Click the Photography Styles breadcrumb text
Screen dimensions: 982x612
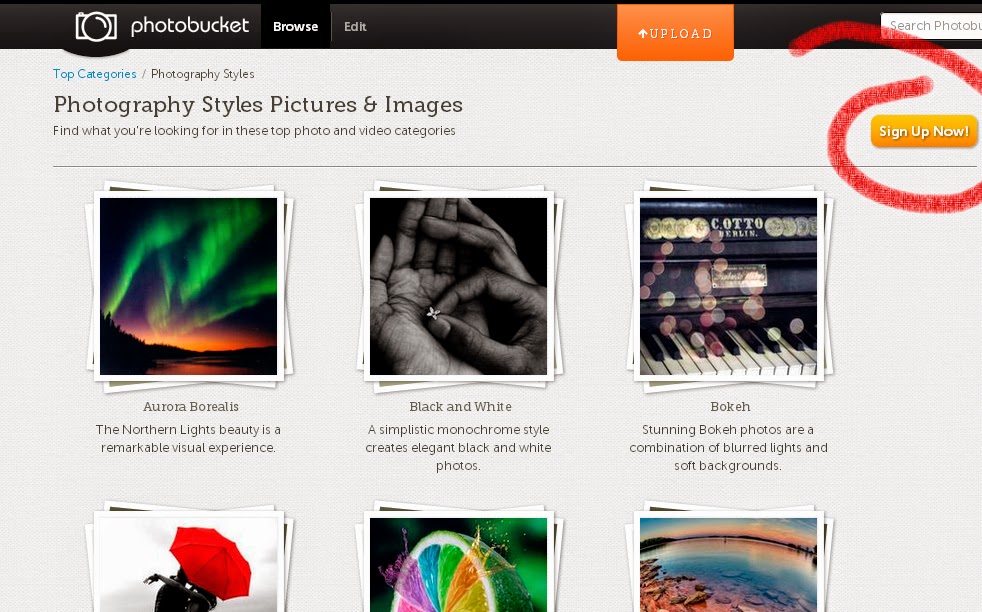[x=202, y=74]
